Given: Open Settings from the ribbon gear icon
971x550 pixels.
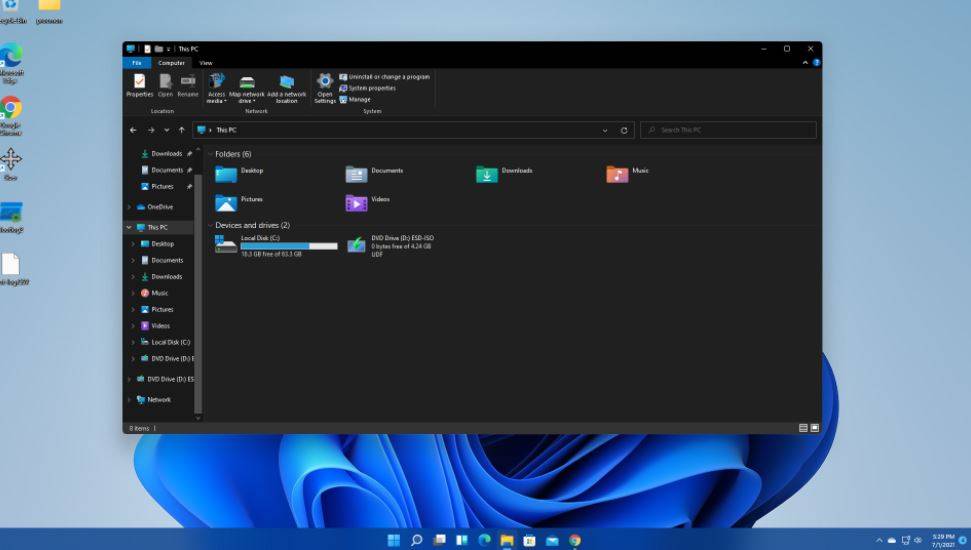Looking at the screenshot, I should tap(324, 88).
